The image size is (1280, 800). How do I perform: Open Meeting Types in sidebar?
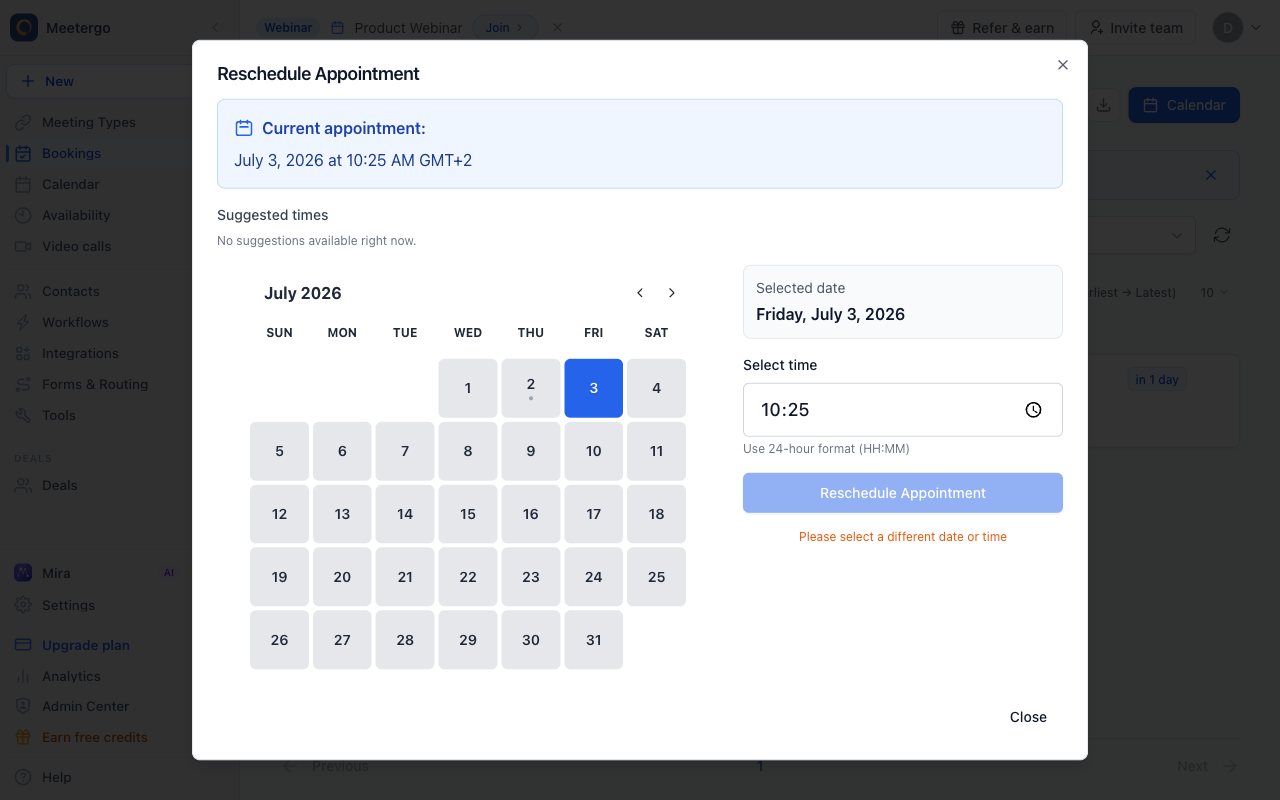point(88,122)
